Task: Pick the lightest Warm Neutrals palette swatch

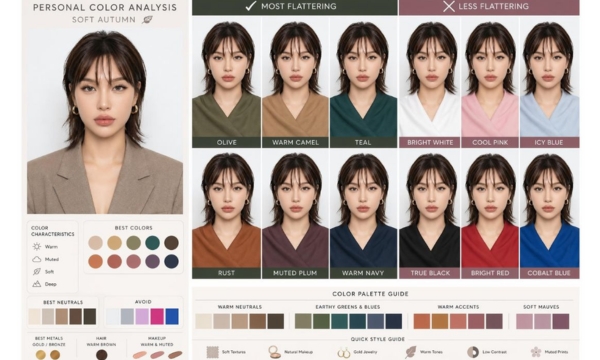Action: [204, 321]
